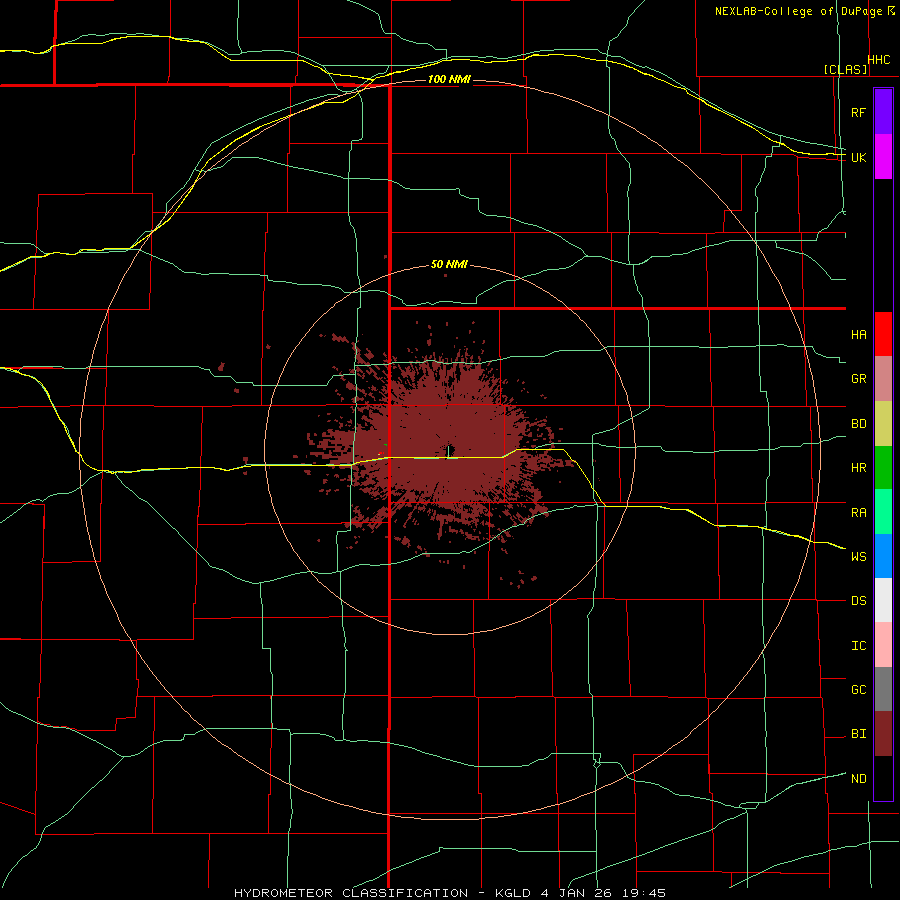Click the [CLAS] label
This screenshot has height=900, width=900.
[845, 69]
